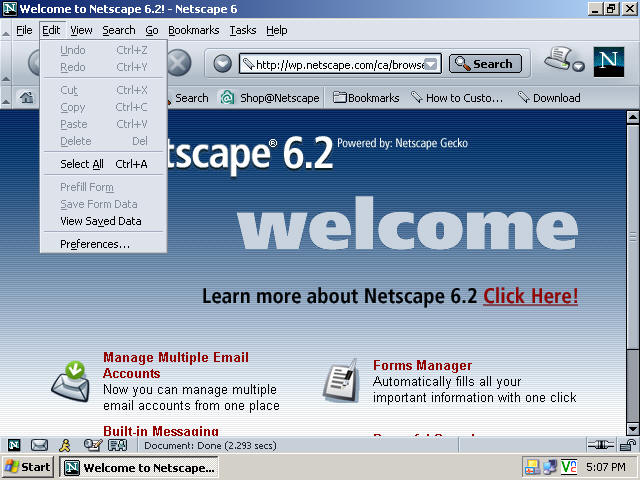Open the URL history dropdown arrow

[x=431, y=64]
